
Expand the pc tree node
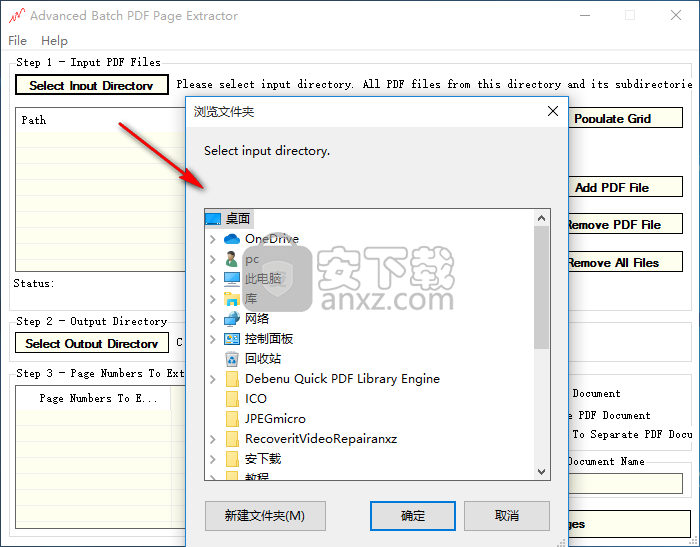tap(213, 259)
